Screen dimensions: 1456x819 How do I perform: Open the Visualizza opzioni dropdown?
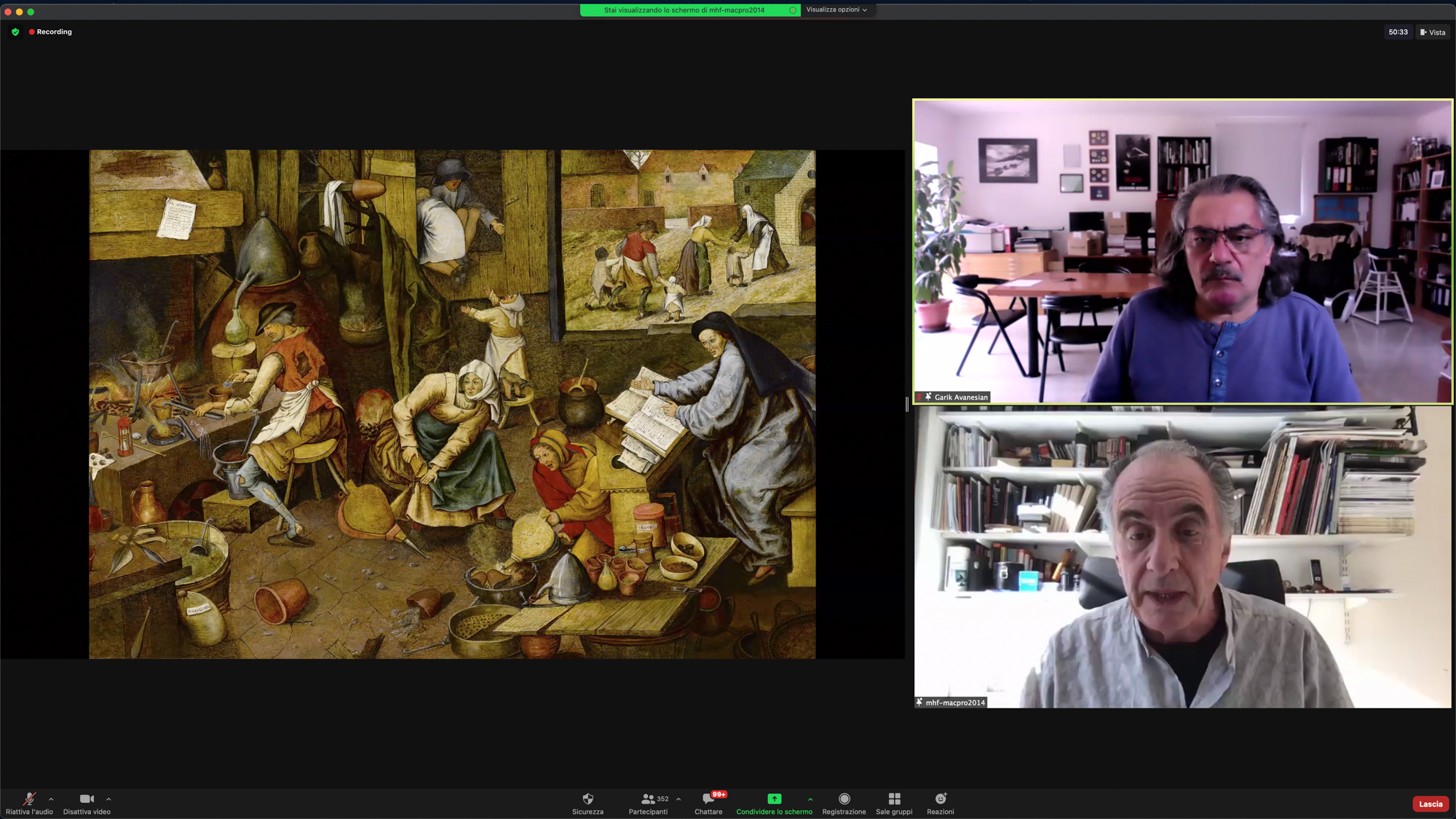[x=836, y=10]
